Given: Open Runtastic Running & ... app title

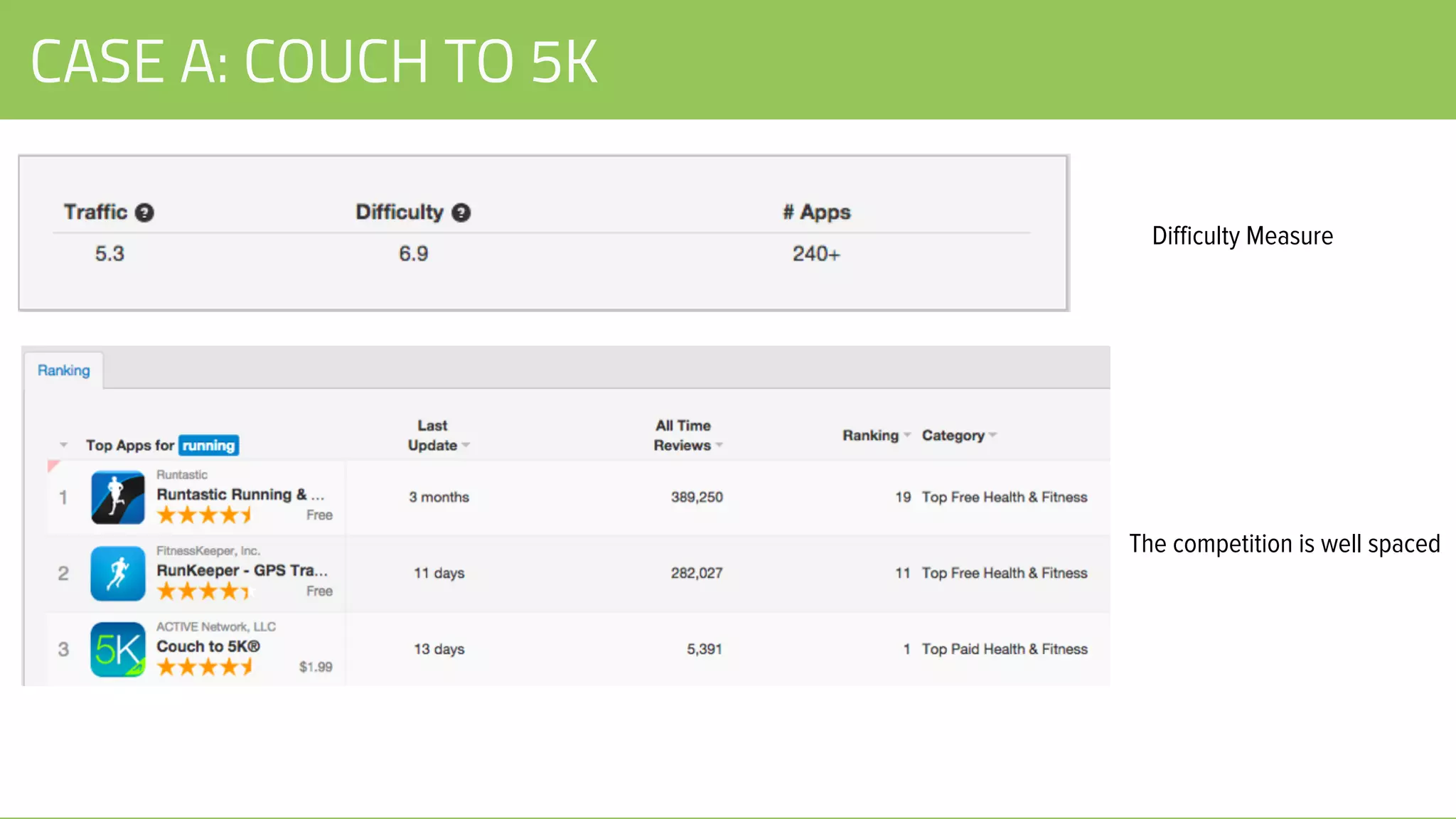Looking at the screenshot, I should pos(240,494).
